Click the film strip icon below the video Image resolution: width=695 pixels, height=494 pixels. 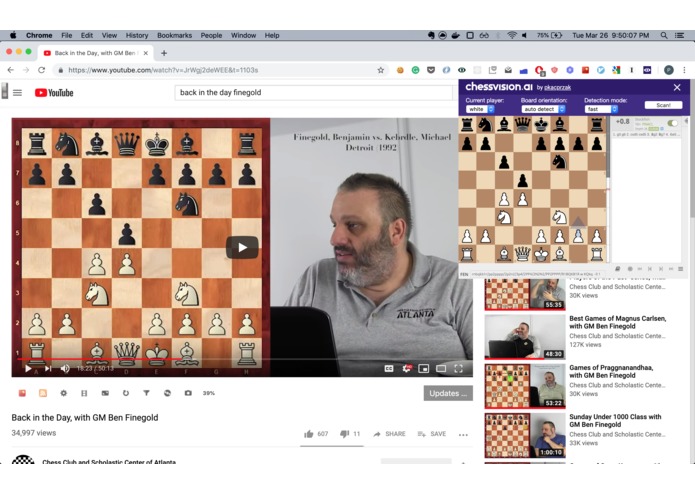pyautogui.click(x=84, y=393)
